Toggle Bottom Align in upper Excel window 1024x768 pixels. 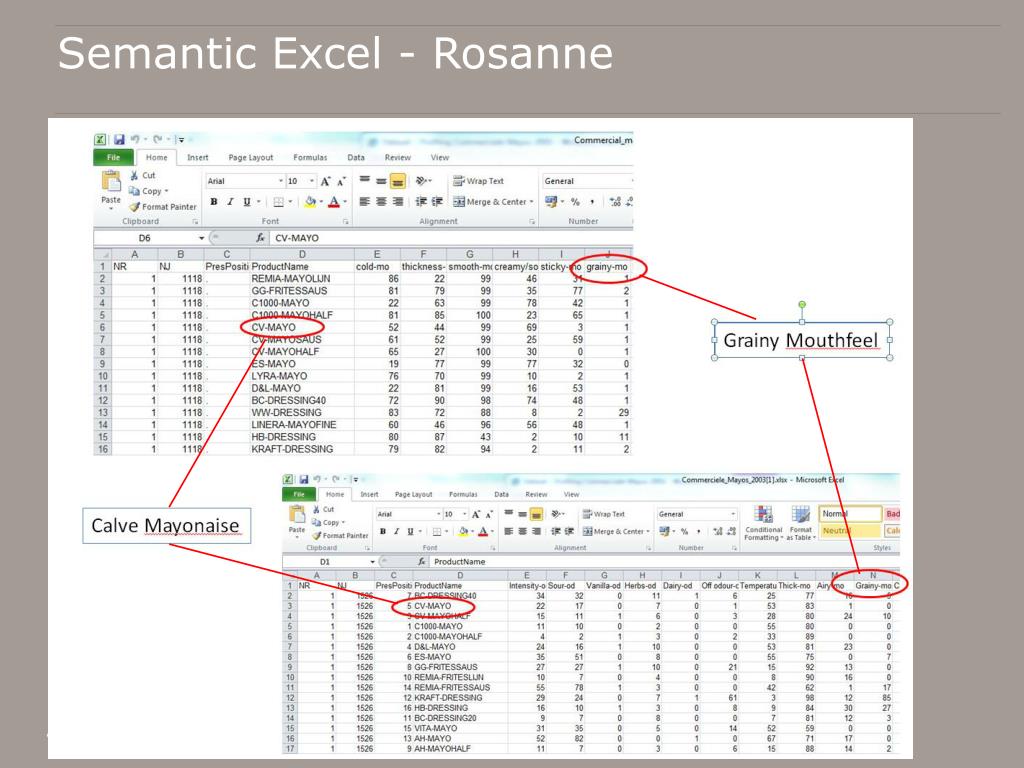point(398,181)
